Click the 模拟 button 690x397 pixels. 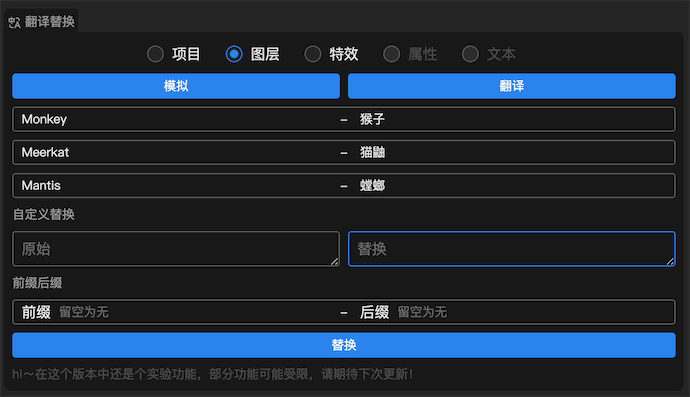click(x=176, y=86)
